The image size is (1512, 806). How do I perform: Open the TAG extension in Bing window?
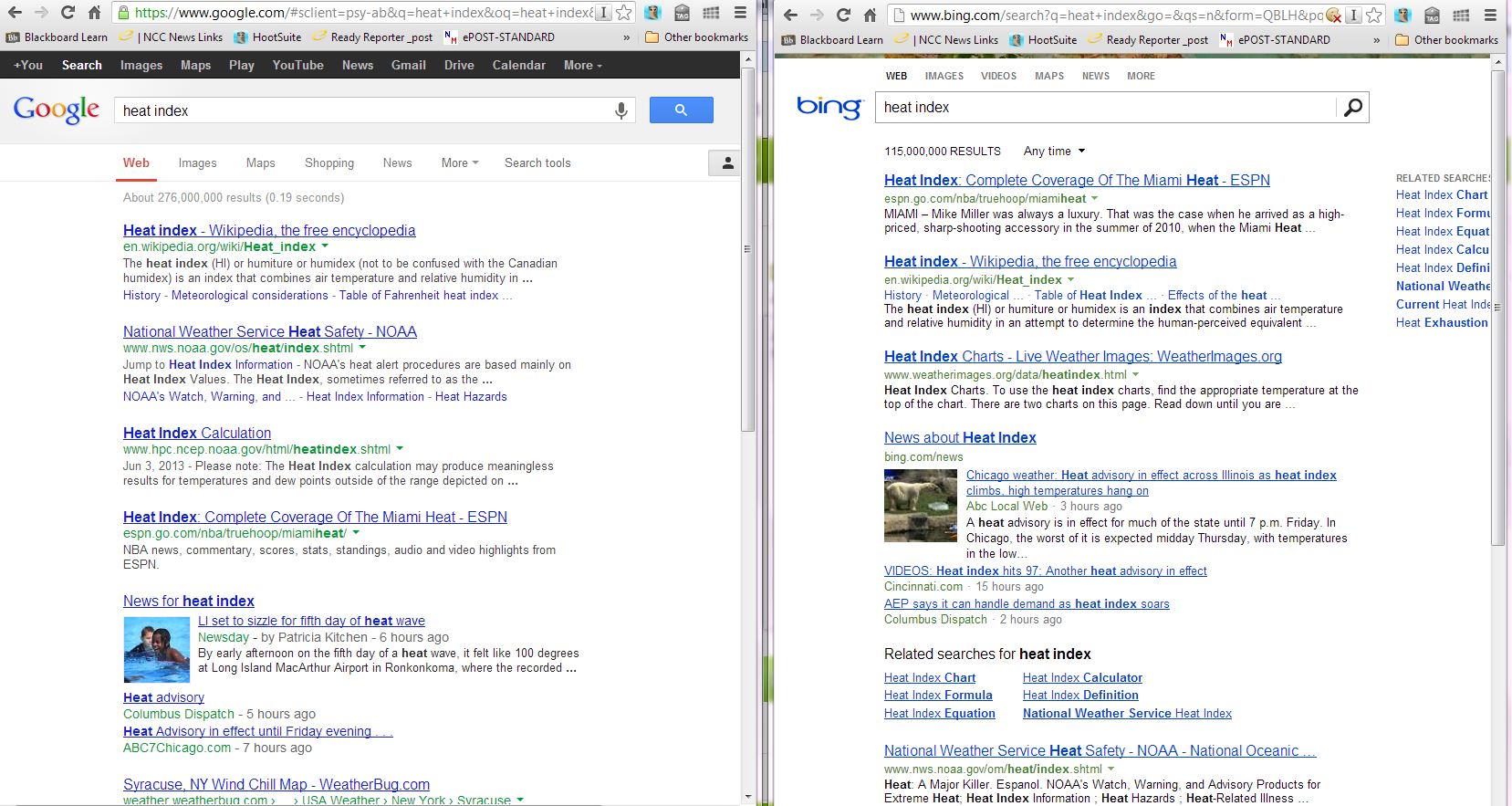click(x=1432, y=15)
